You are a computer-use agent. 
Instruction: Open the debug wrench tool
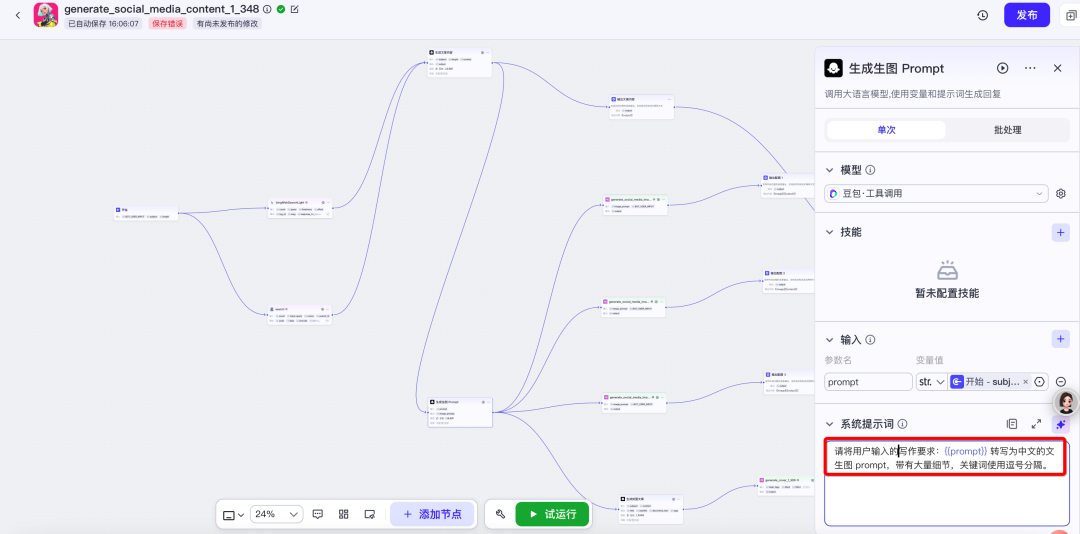[500, 514]
